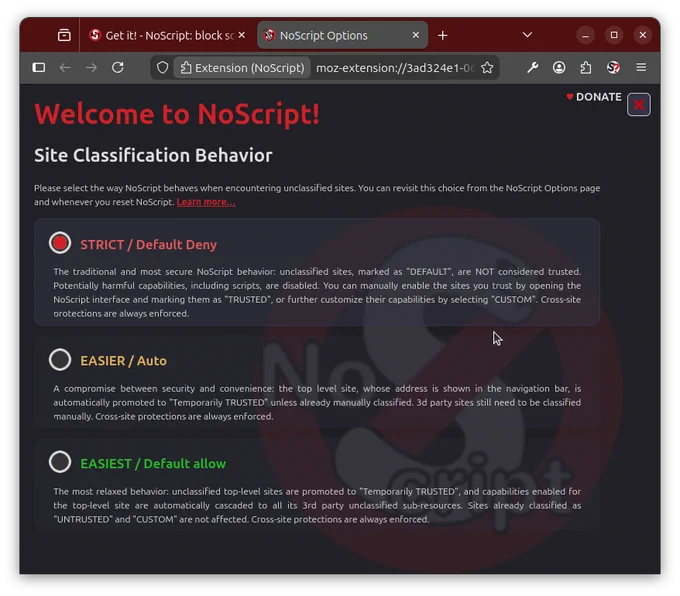Viewport: 680px width, 596px height.
Task: Open the wrench tools icon
Action: coord(533,68)
